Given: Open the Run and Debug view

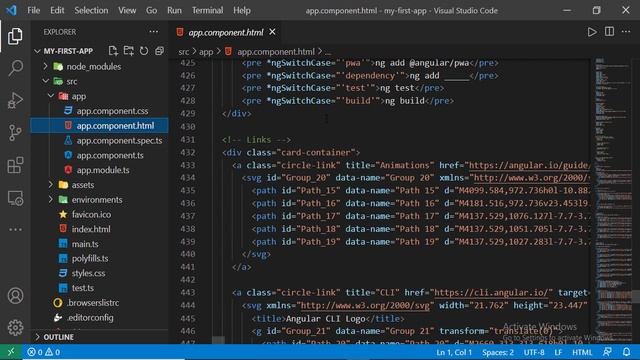Looking at the screenshot, I should 15,100.
